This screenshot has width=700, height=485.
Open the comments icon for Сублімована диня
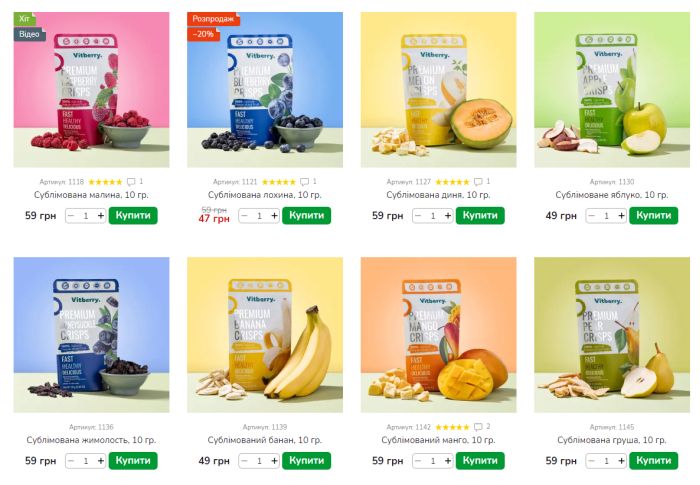tap(478, 182)
